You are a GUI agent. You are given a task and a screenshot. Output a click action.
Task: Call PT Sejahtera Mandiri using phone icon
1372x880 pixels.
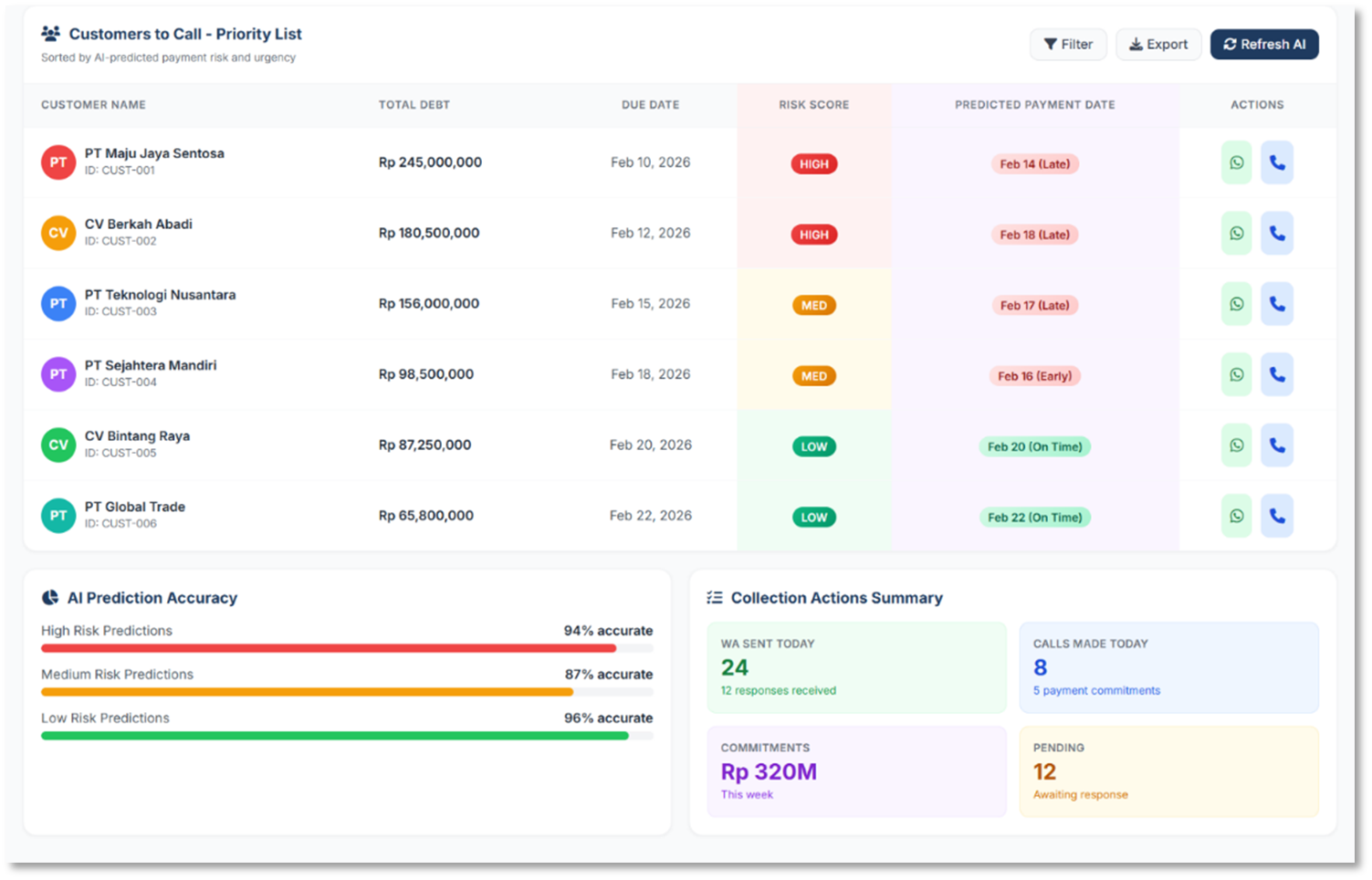[x=1276, y=374]
